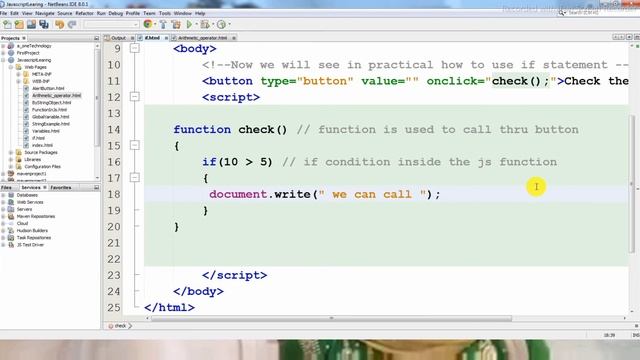This screenshot has height=360, width=640.
Task: Click the Open Project toolbar icon
Action: click(x=31, y=24)
